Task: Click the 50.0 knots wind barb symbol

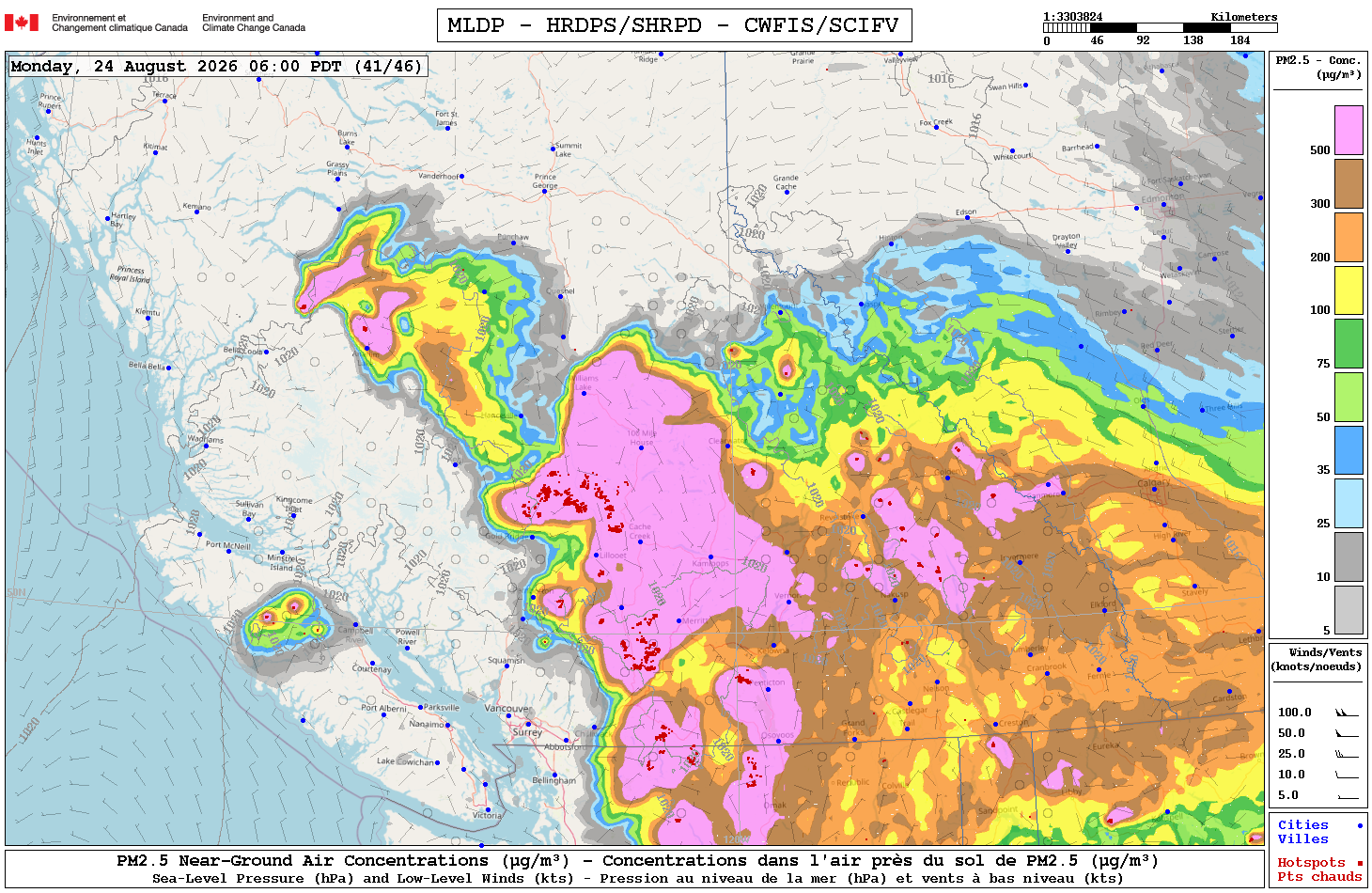Action: coord(1347,733)
